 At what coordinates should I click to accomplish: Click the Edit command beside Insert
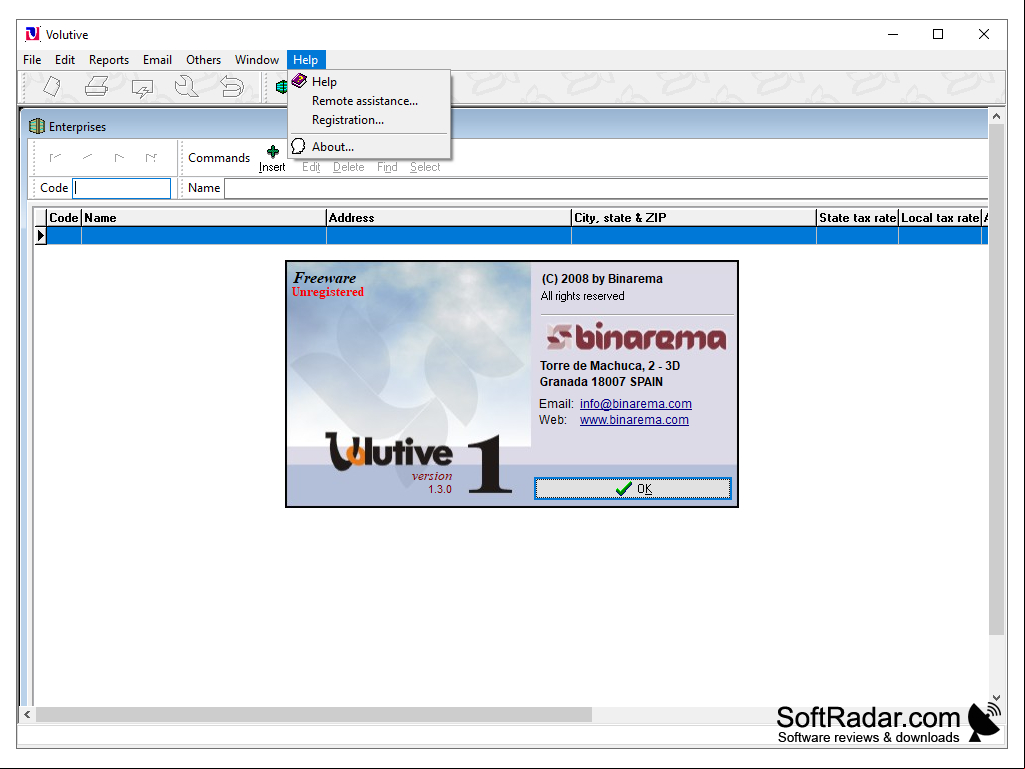(x=311, y=167)
